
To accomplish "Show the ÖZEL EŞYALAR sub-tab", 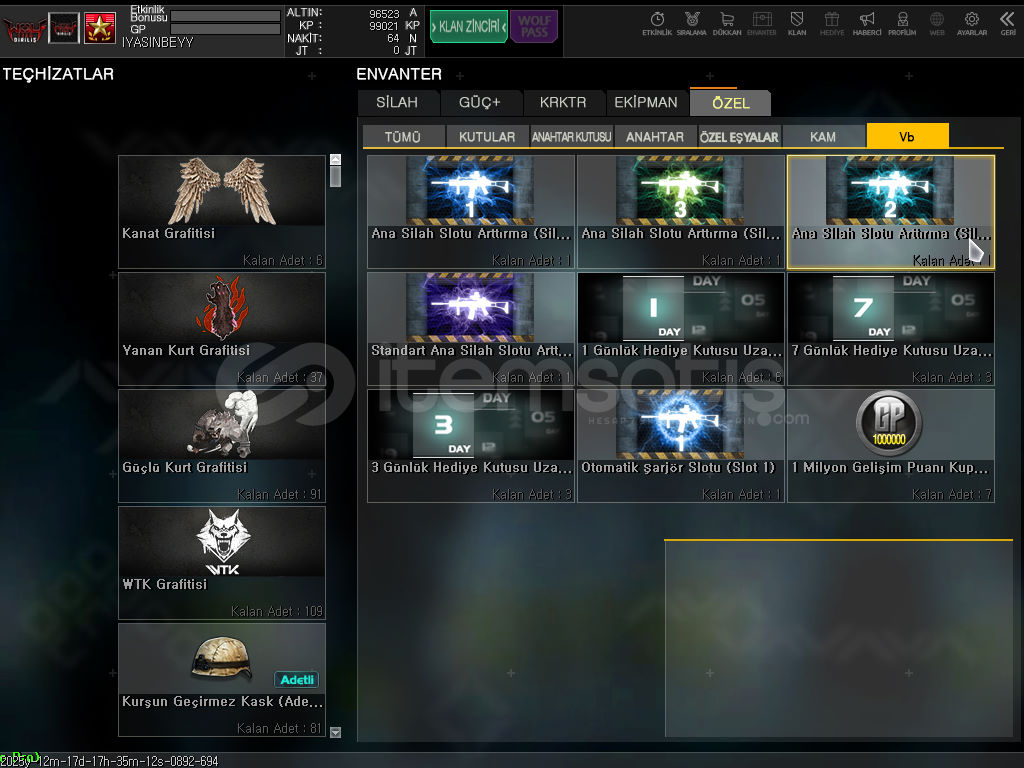I will (739, 136).
